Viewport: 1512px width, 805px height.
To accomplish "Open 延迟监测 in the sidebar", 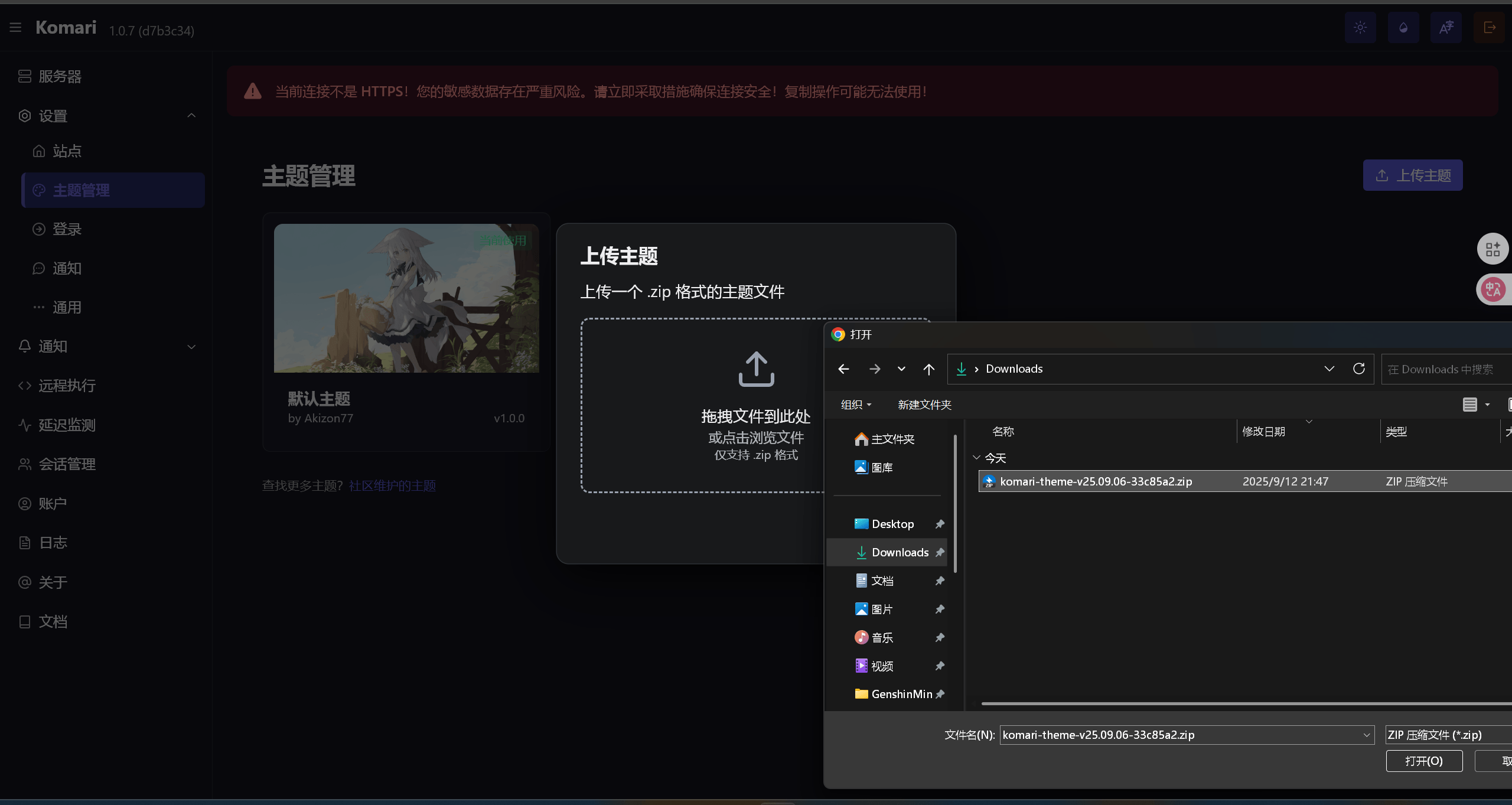I will pyautogui.click(x=67, y=425).
